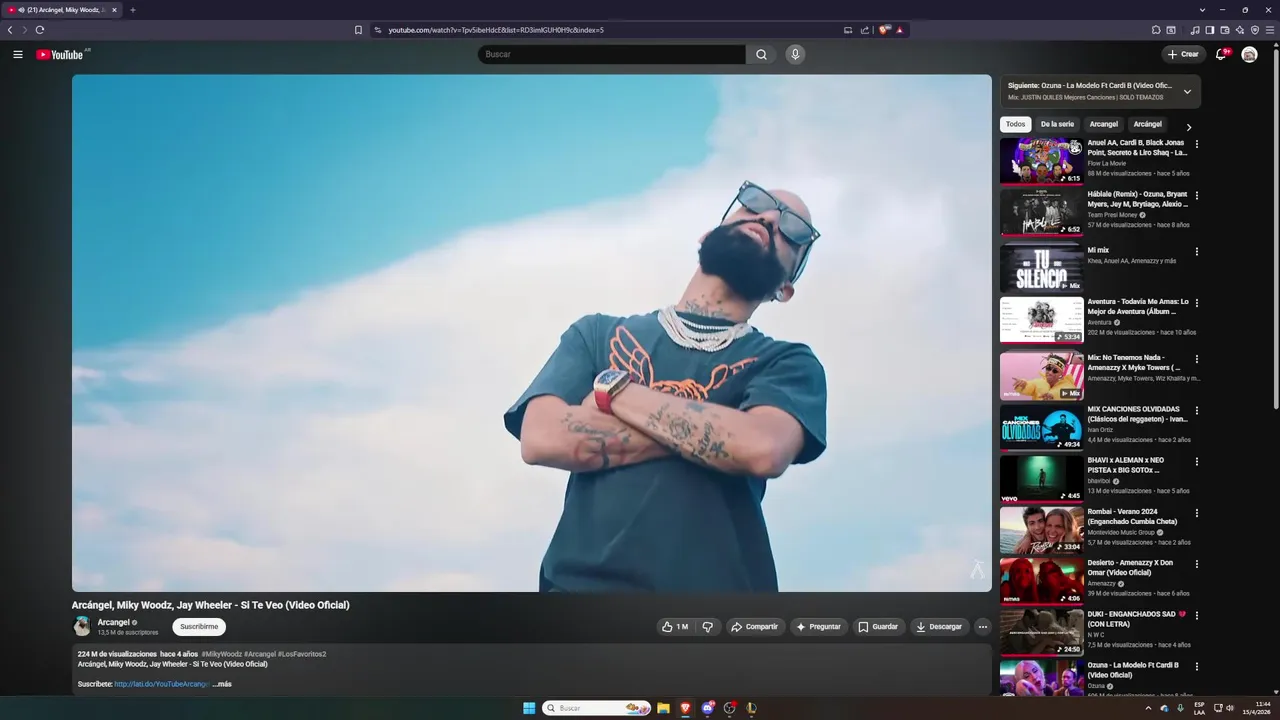Image resolution: width=1280 pixels, height=720 pixels.
Task: Open browser extensions puzzle icon
Action: click(1156, 30)
